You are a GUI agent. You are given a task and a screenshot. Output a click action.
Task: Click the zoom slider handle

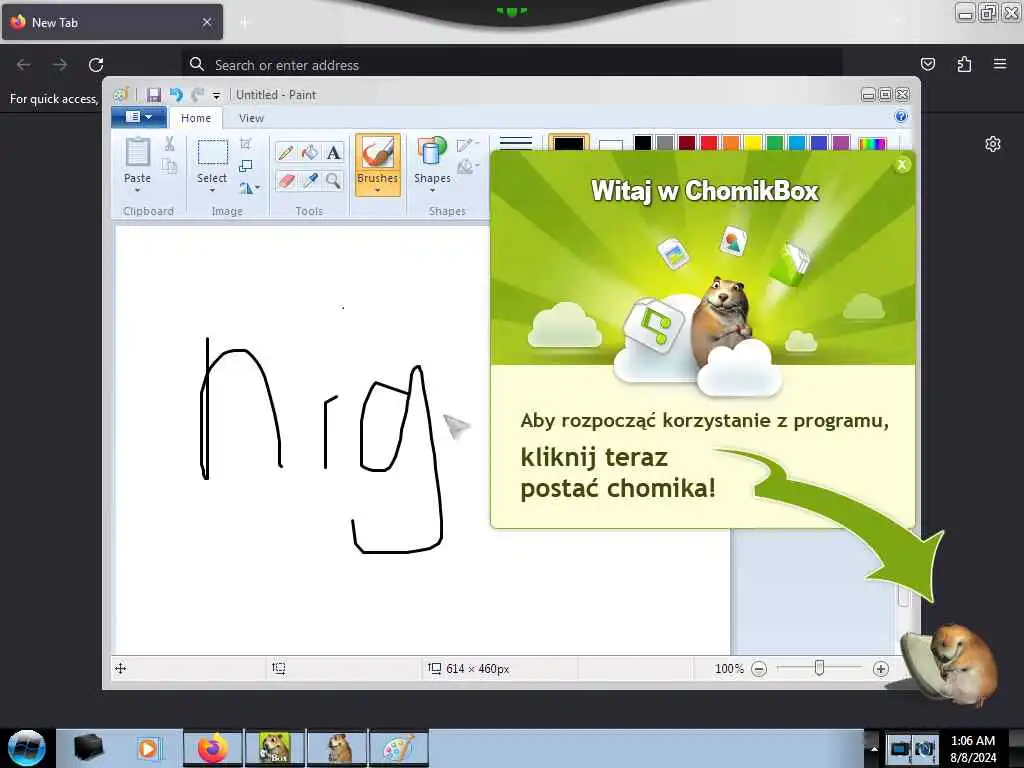point(819,667)
